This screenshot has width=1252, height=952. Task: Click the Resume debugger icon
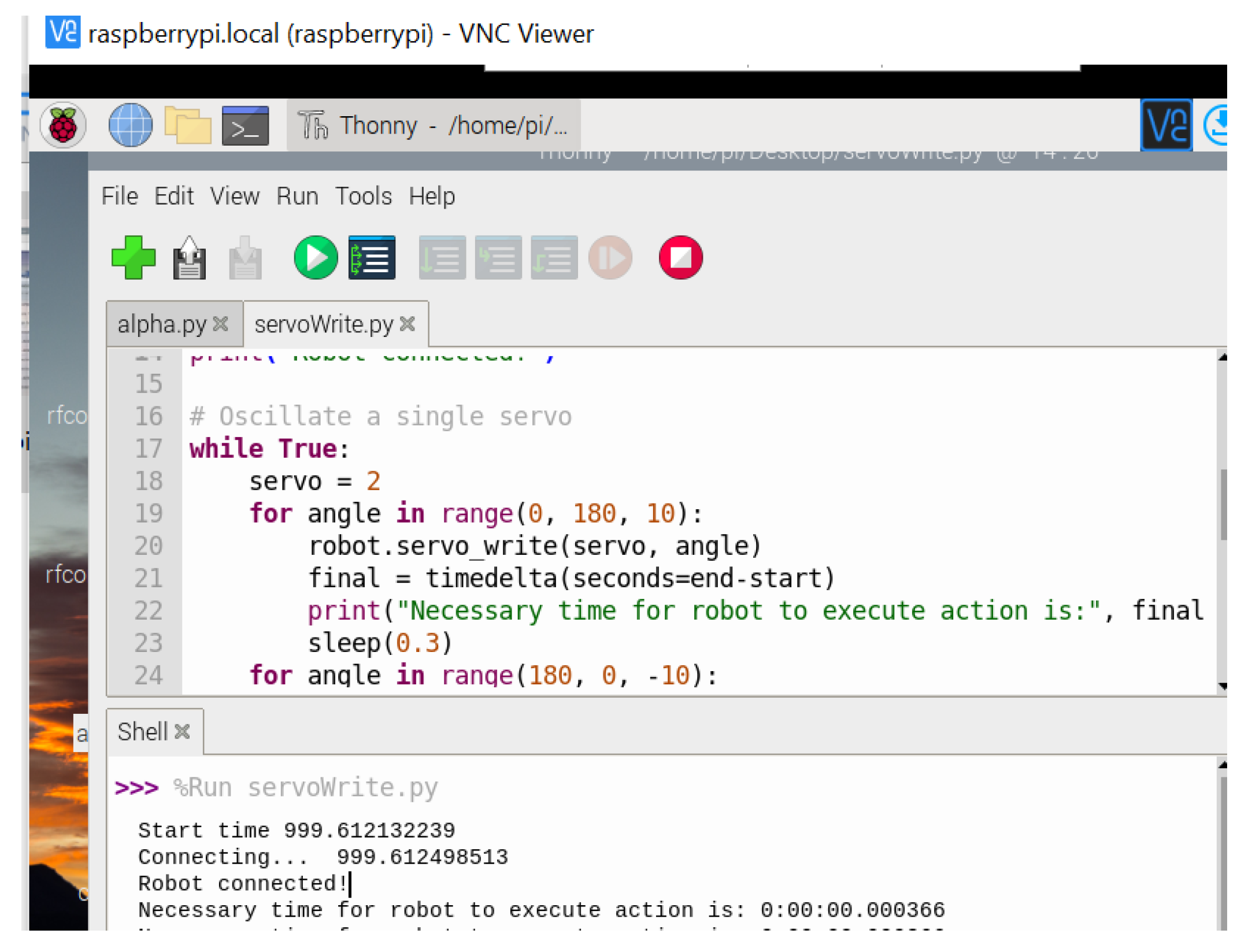[610, 258]
